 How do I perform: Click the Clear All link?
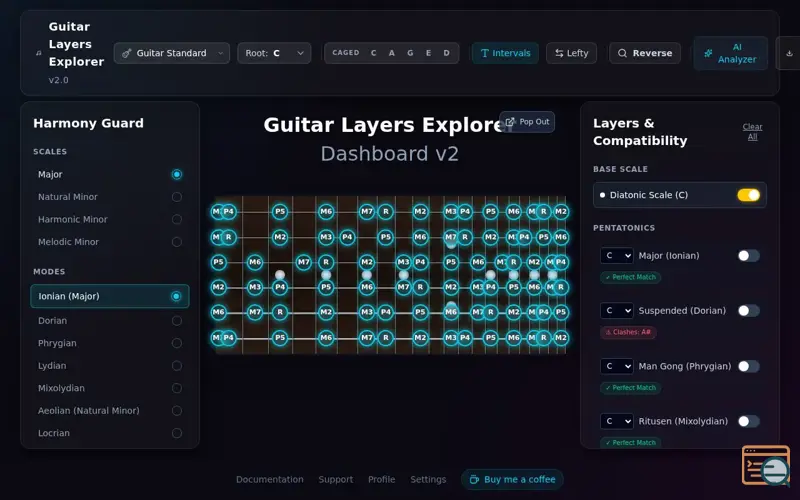pos(753,132)
